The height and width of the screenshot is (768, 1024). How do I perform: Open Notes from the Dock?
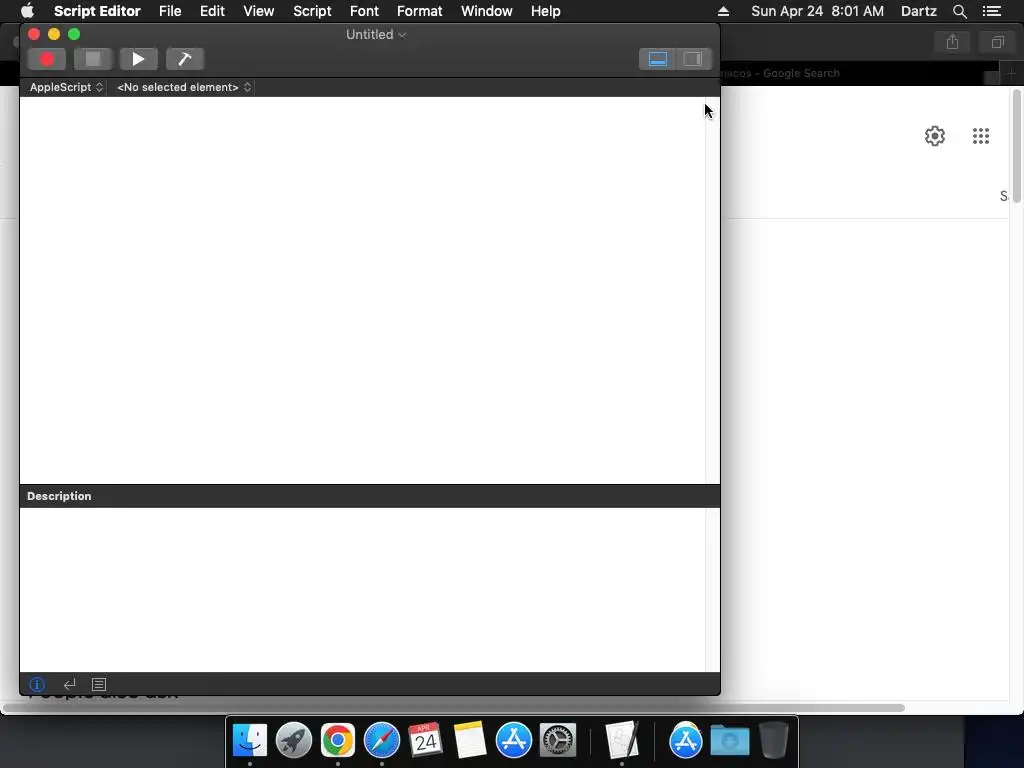tap(470, 740)
